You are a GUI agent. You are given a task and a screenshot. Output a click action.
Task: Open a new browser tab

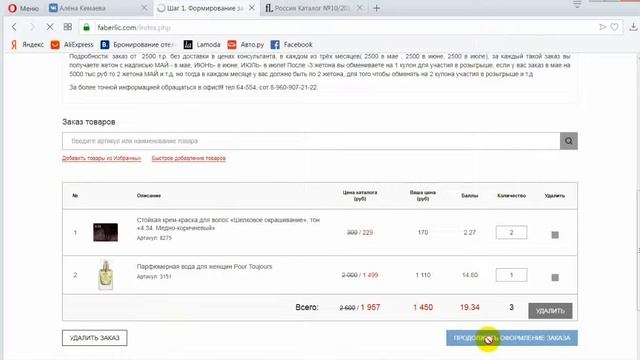[376, 8]
